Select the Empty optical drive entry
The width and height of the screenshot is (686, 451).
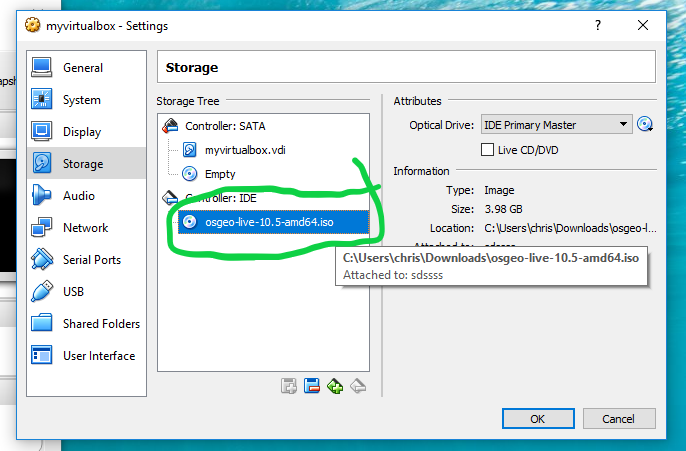pyautogui.click(x=220, y=174)
